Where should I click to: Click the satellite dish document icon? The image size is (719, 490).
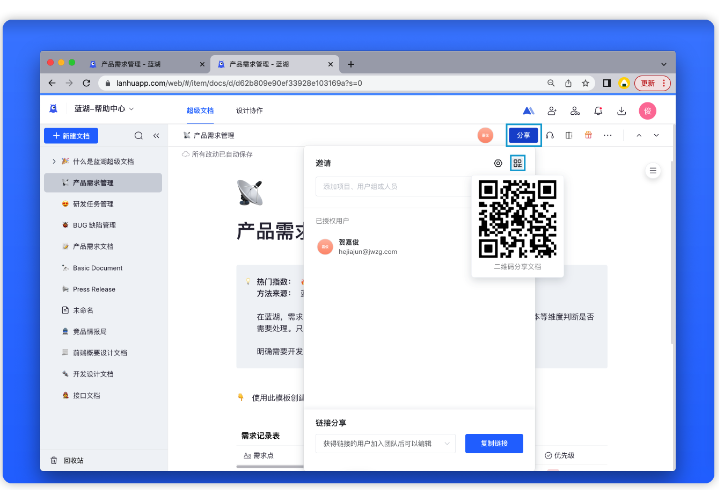250,192
